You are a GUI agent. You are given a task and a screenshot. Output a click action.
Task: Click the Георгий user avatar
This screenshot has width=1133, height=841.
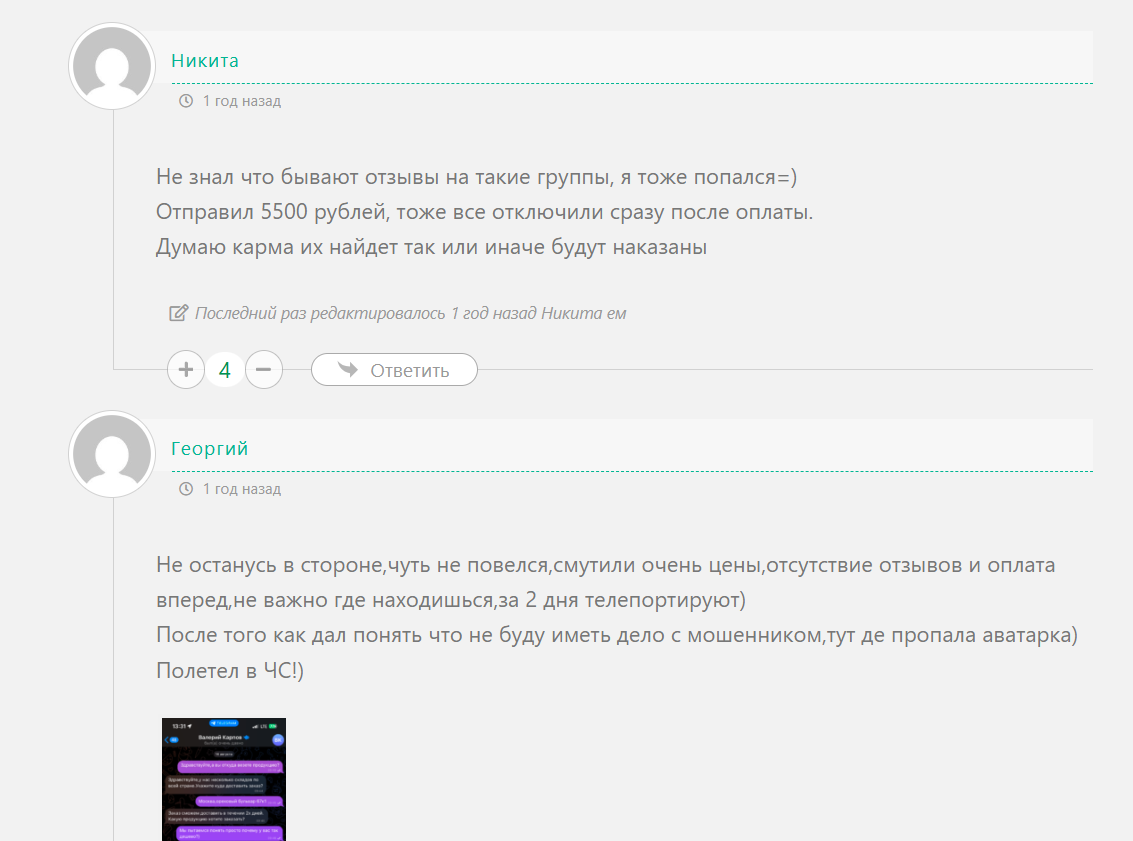[111, 454]
